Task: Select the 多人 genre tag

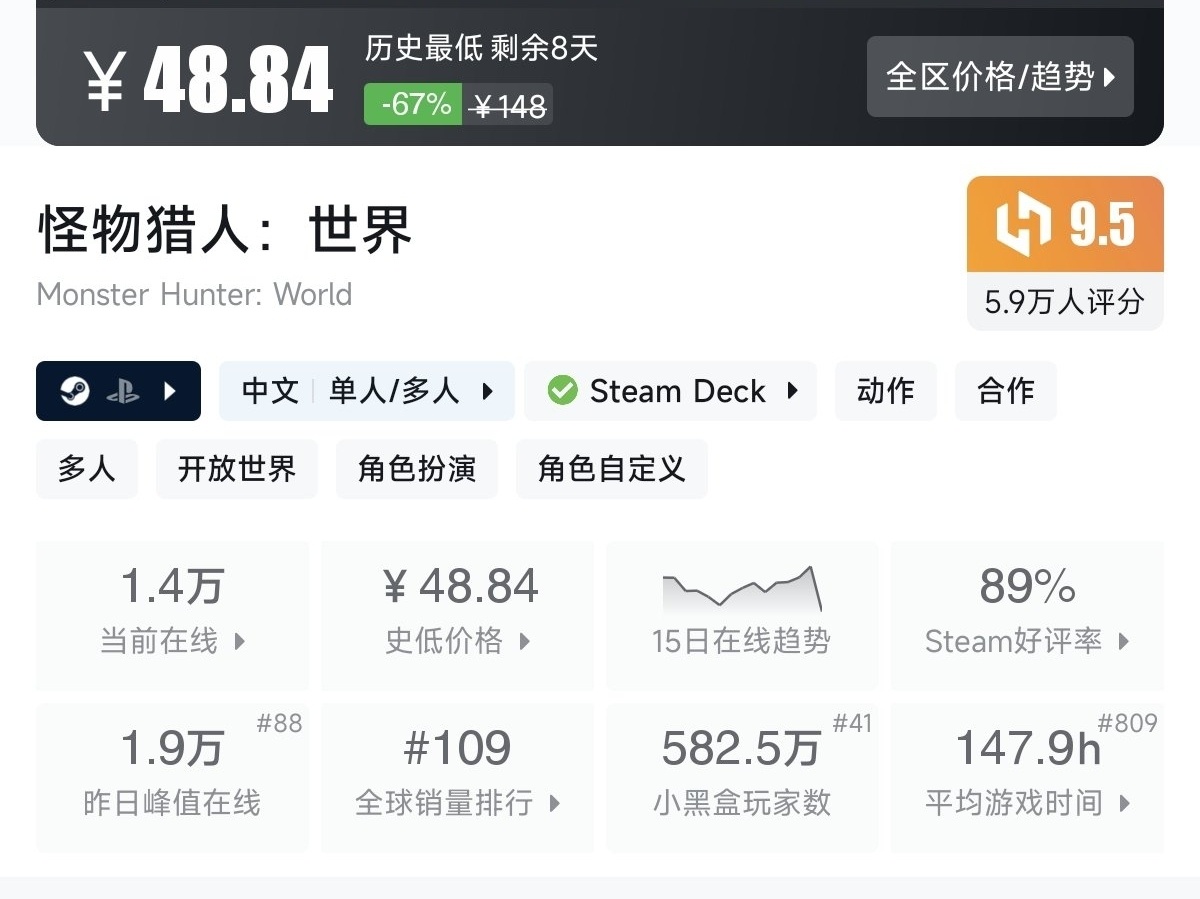Action: pos(87,469)
